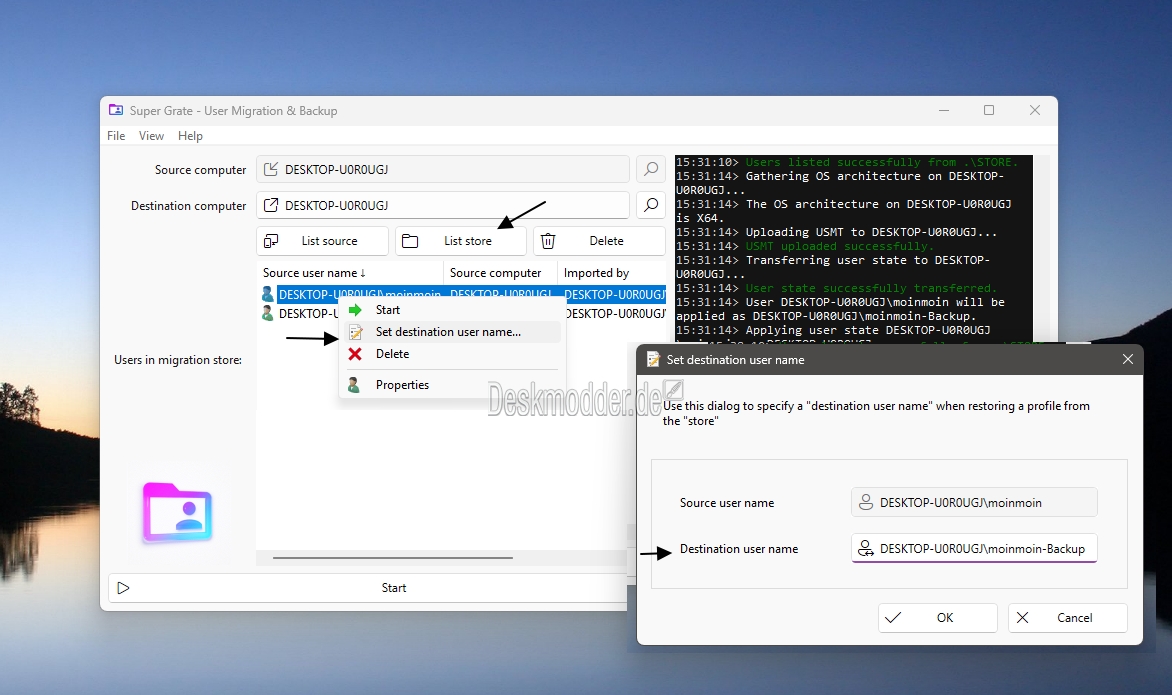Click the user icon beside Properties
1172x695 pixels.
354,385
